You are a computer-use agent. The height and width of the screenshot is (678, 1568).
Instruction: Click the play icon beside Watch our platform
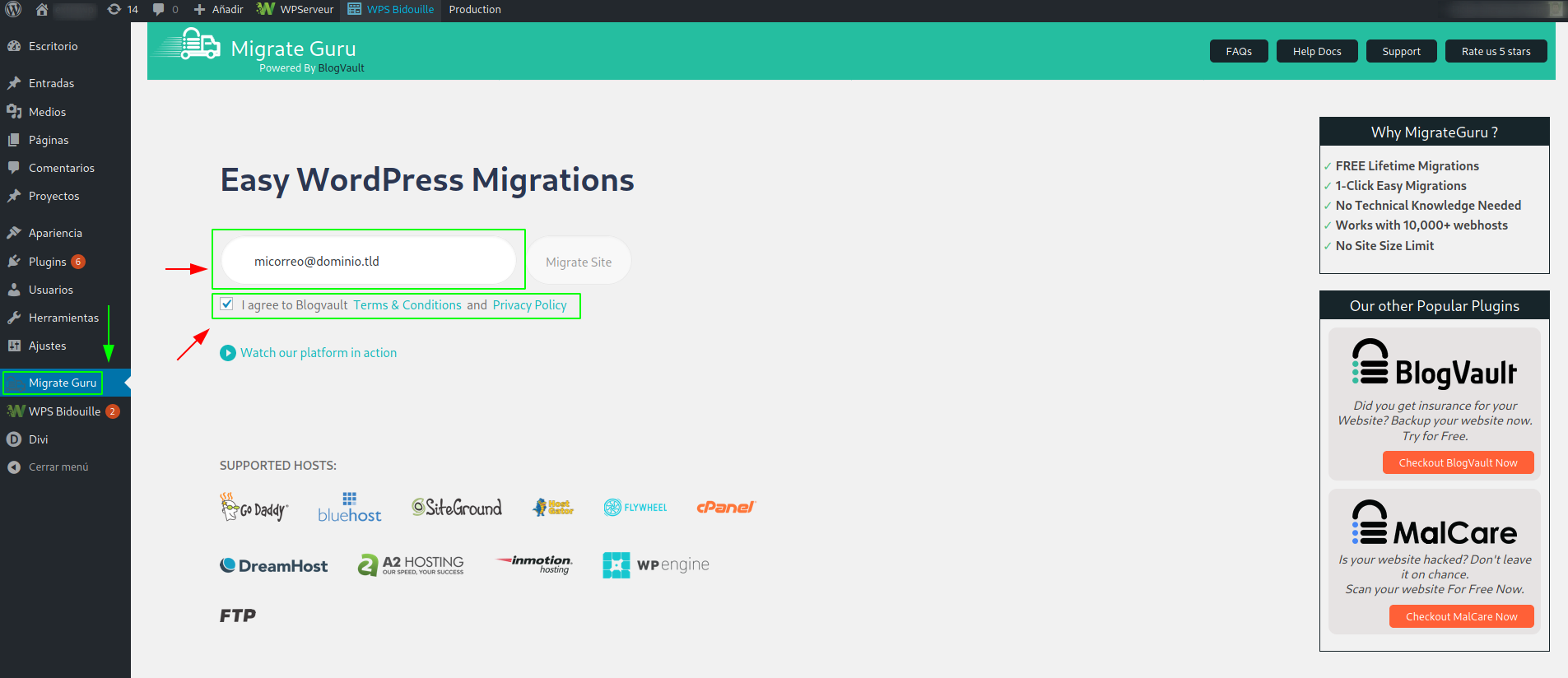pyautogui.click(x=228, y=353)
